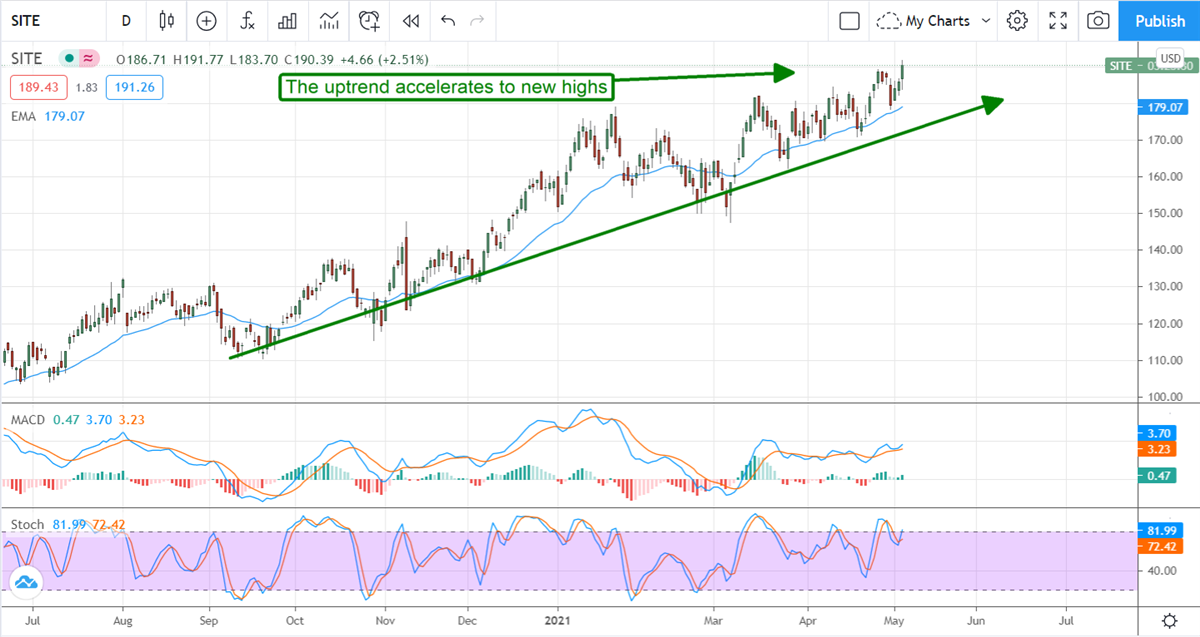
Task: Click the Compare or Add Symbol plus icon
Action: (206, 20)
